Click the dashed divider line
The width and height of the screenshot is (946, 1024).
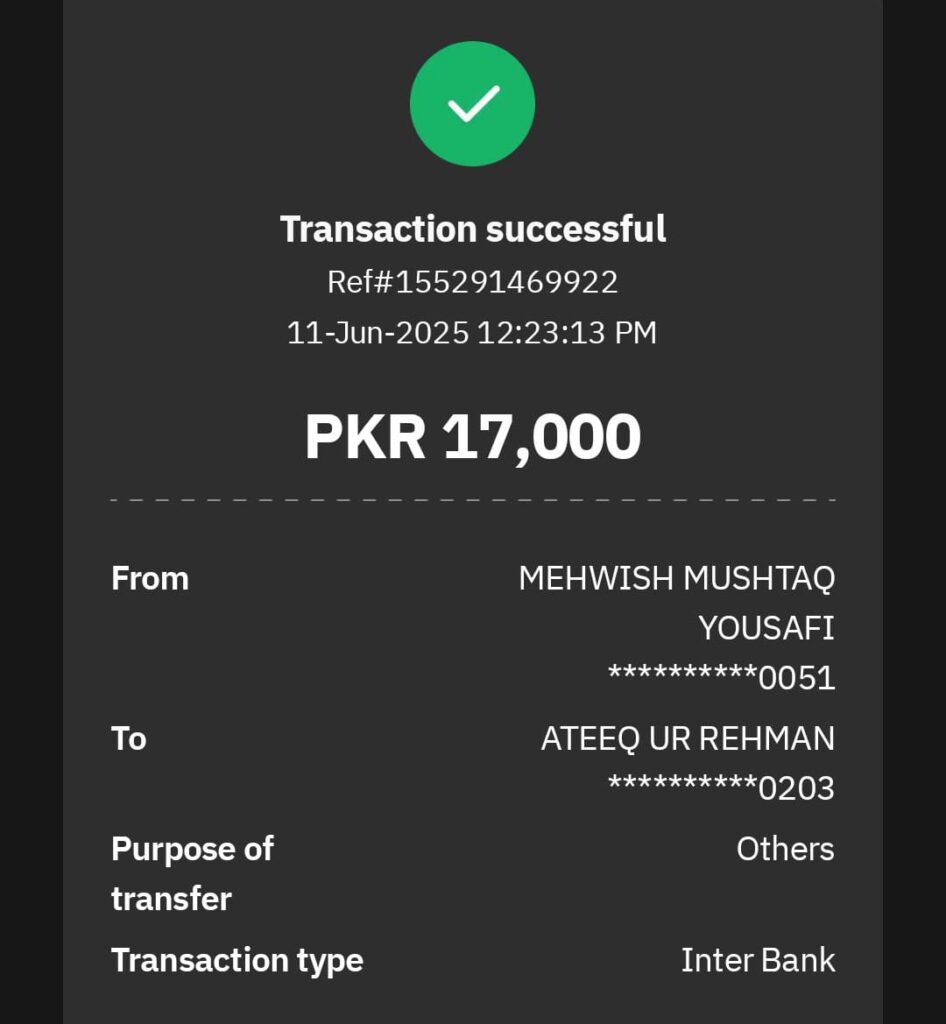pos(473,500)
